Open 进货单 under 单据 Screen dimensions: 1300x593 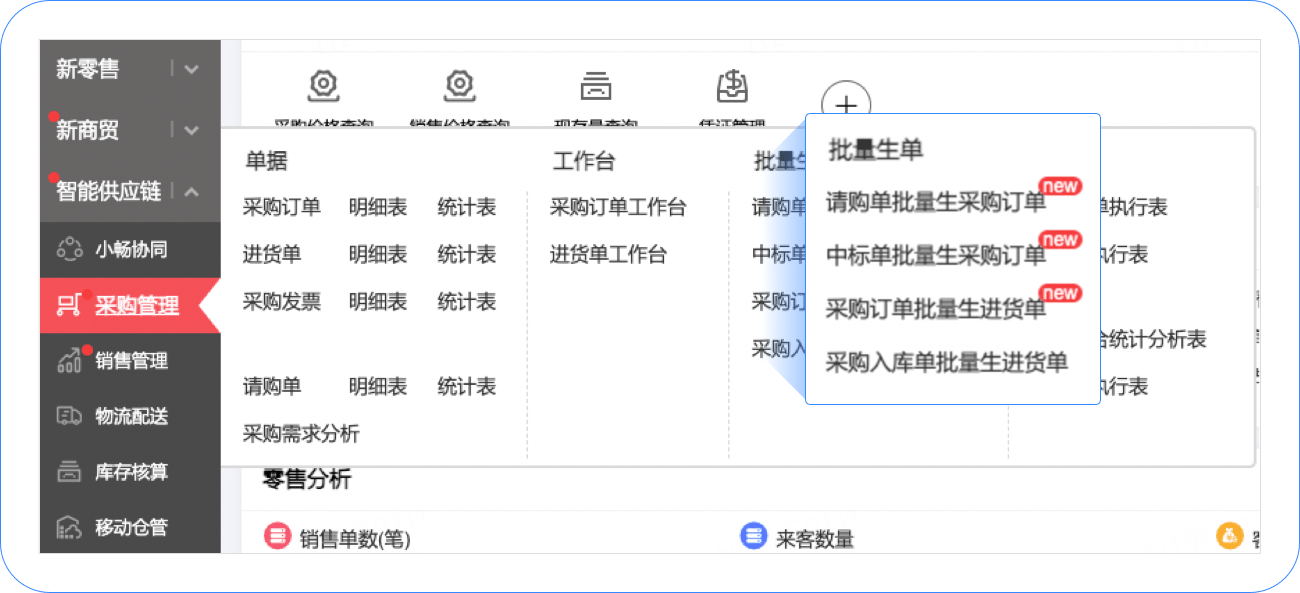coord(272,254)
